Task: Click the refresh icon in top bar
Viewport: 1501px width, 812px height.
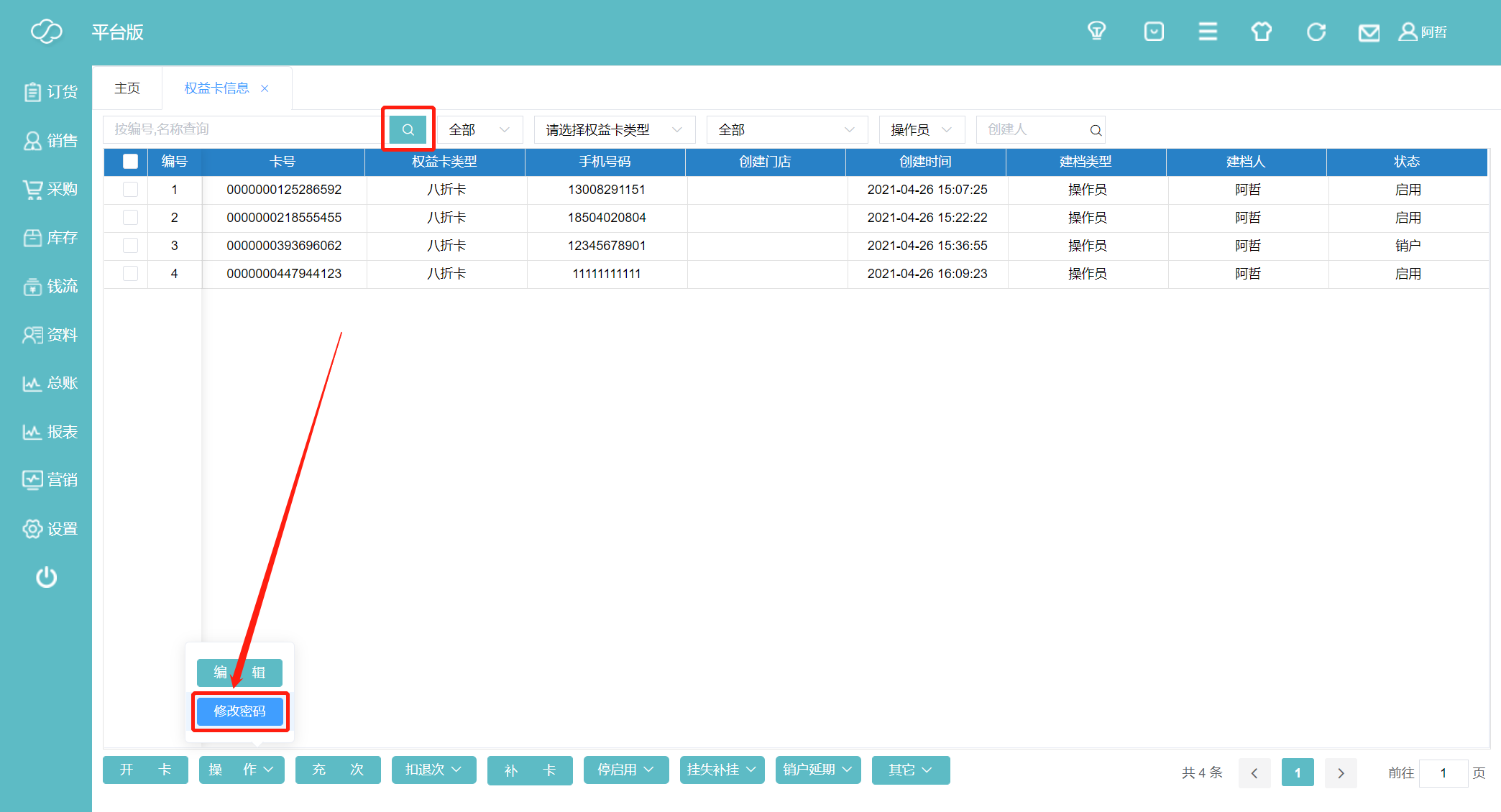Action: tap(1316, 32)
